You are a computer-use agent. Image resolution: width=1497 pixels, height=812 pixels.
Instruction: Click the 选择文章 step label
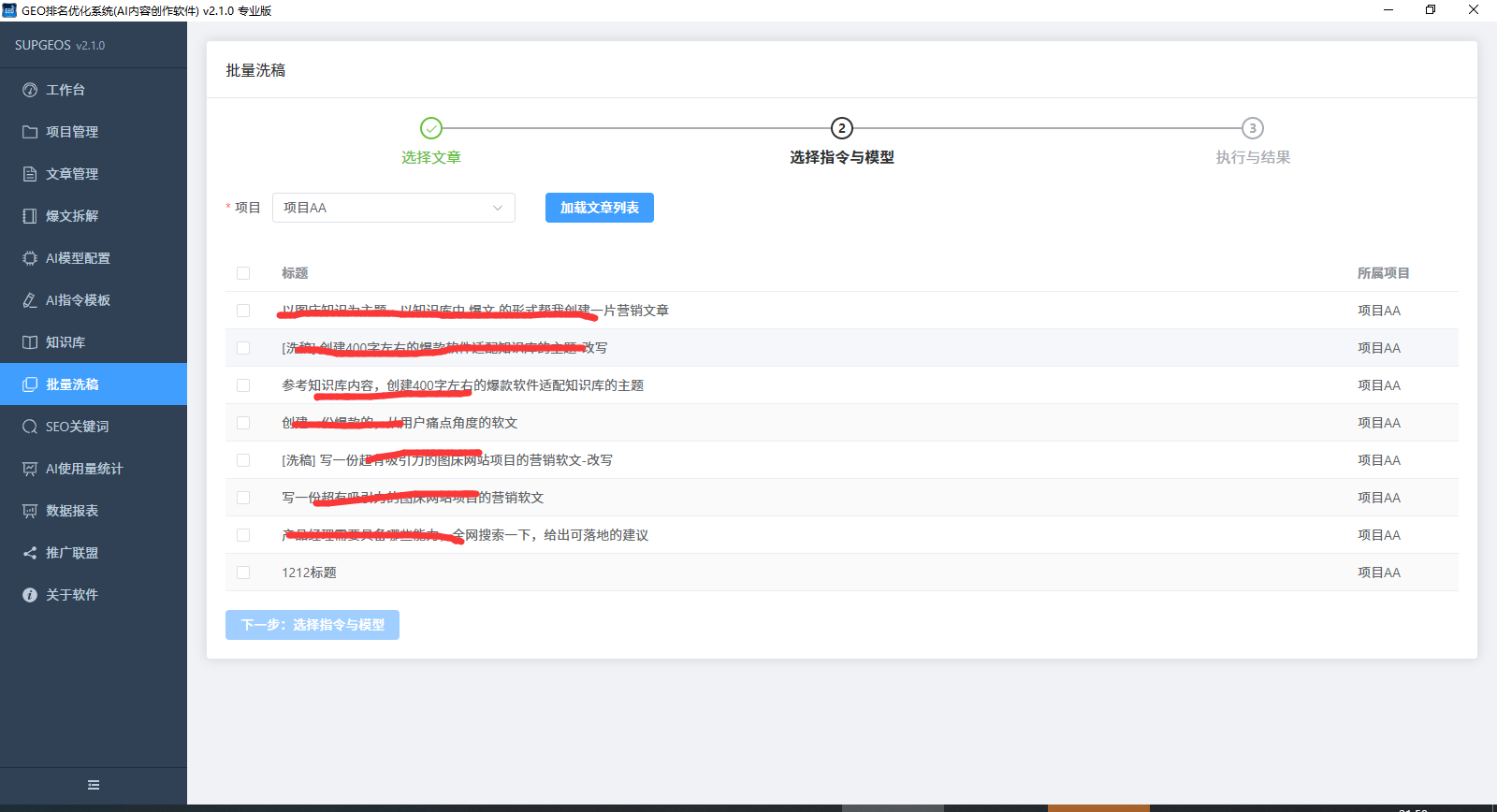pyautogui.click(x=431, y=157)
